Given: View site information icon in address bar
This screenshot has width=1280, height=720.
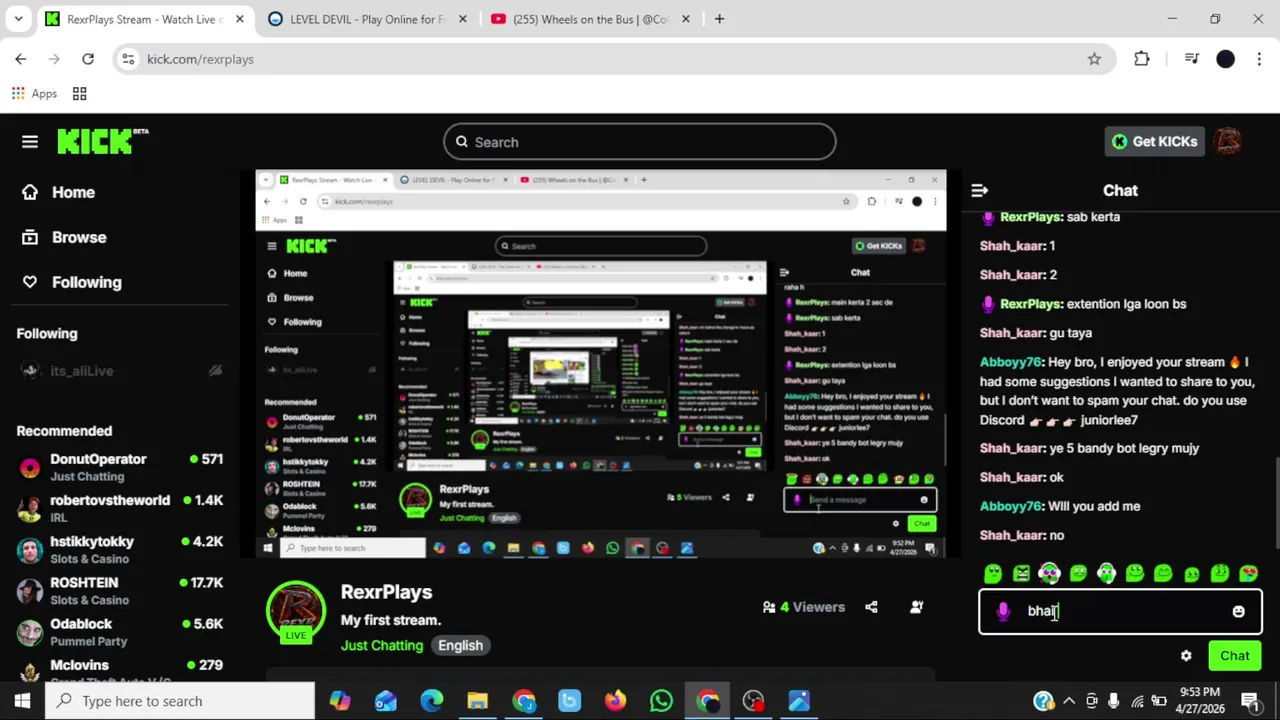Looking at the screenshot, I should click(x=128, y=59).
